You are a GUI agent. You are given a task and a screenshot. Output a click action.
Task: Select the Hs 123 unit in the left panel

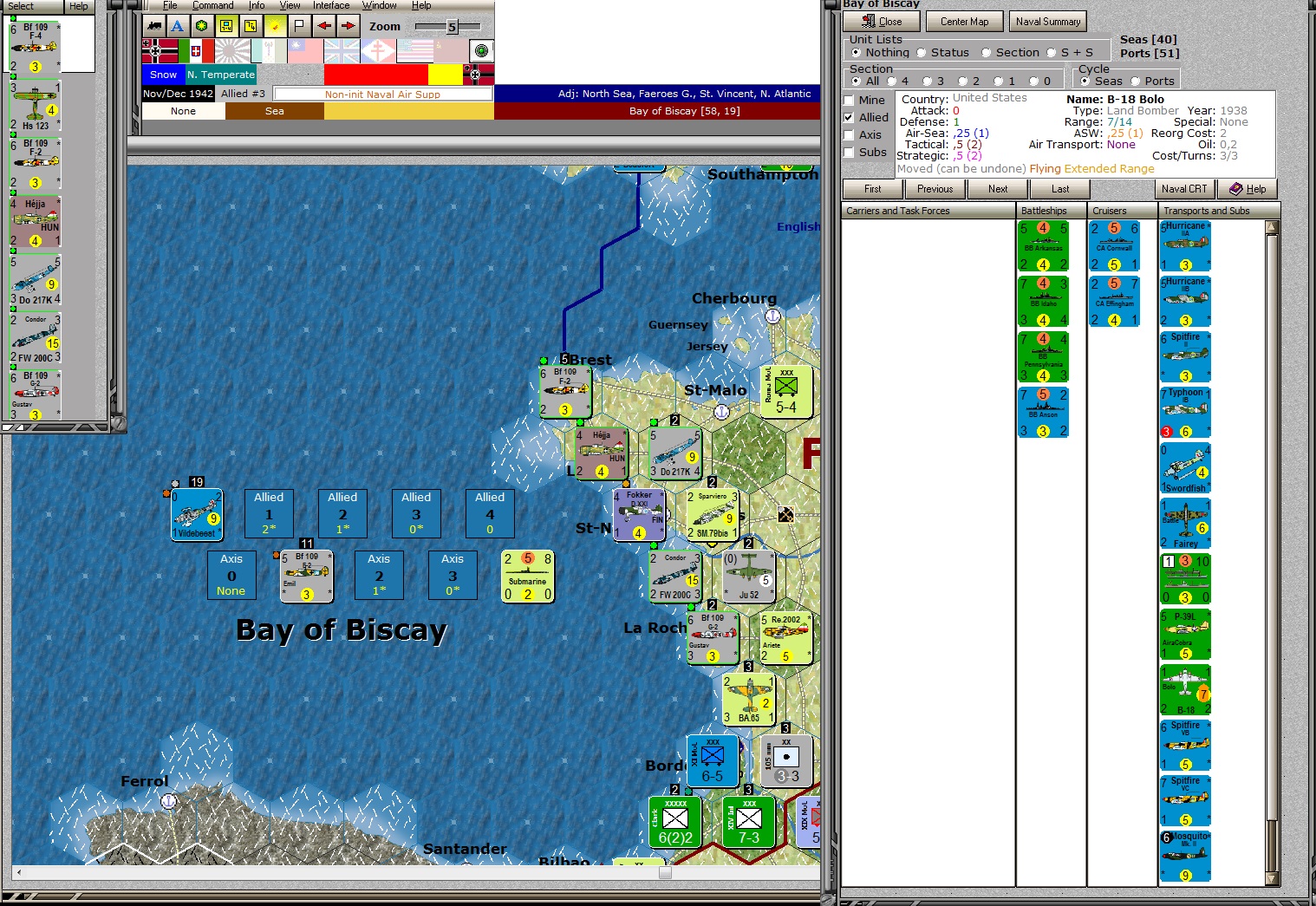tap(35, 106)
